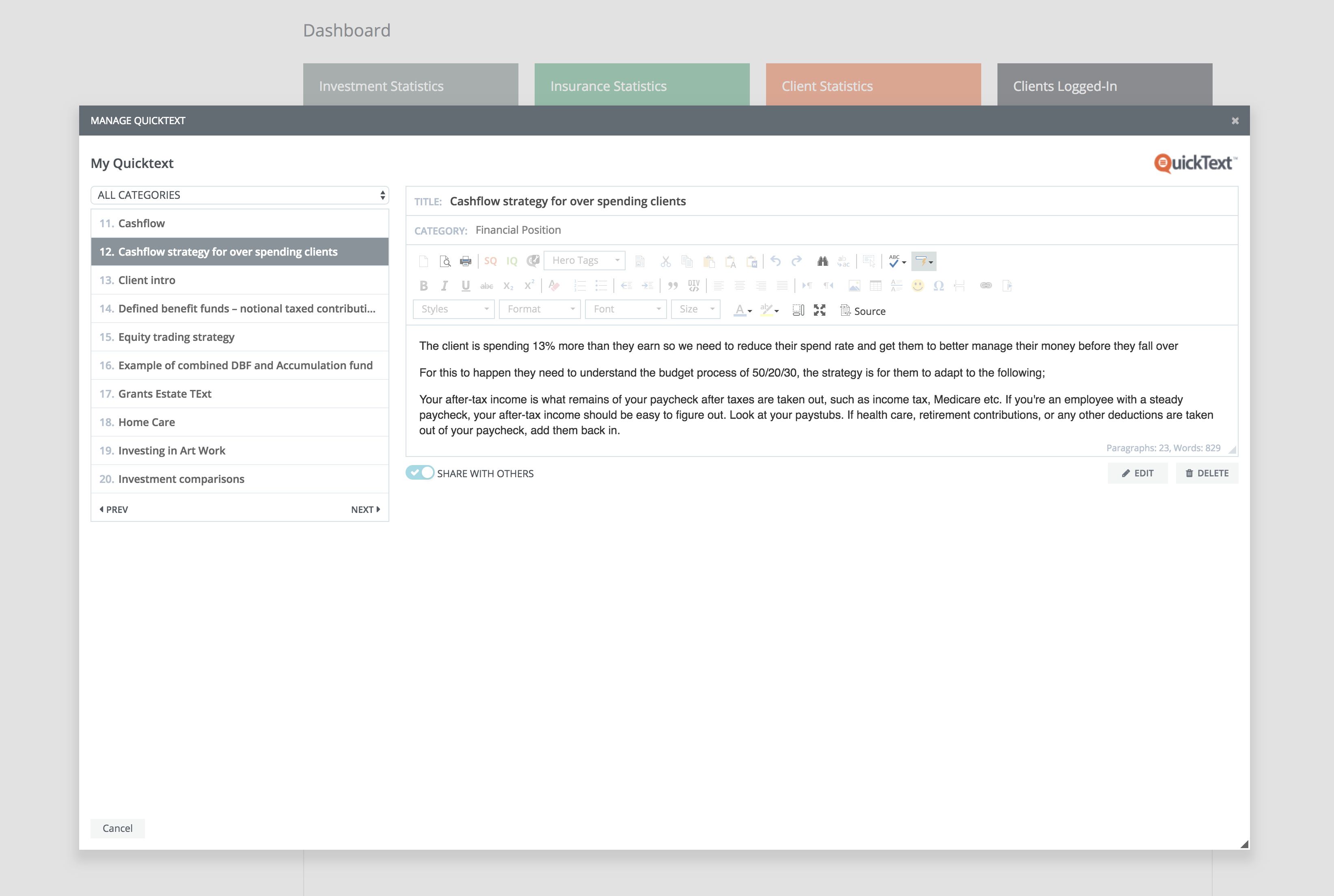This screenshot has width=1334, height=896.
Task: Expand the Hero Tags dropdown
Action: click(x=585, y=261)
